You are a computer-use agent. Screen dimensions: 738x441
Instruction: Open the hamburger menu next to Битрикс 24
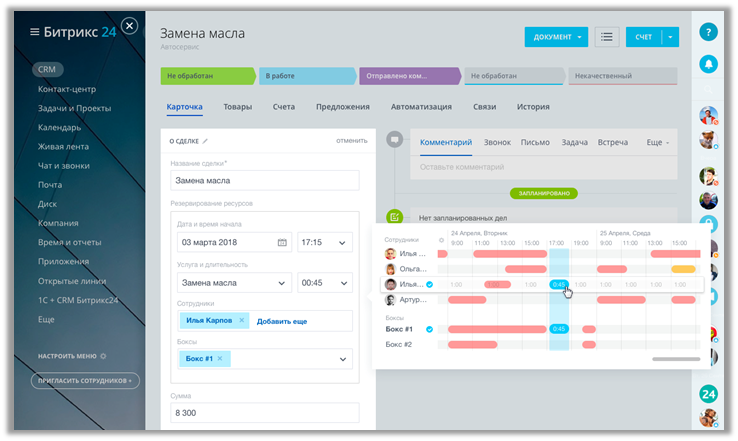(x=34, y=32)
